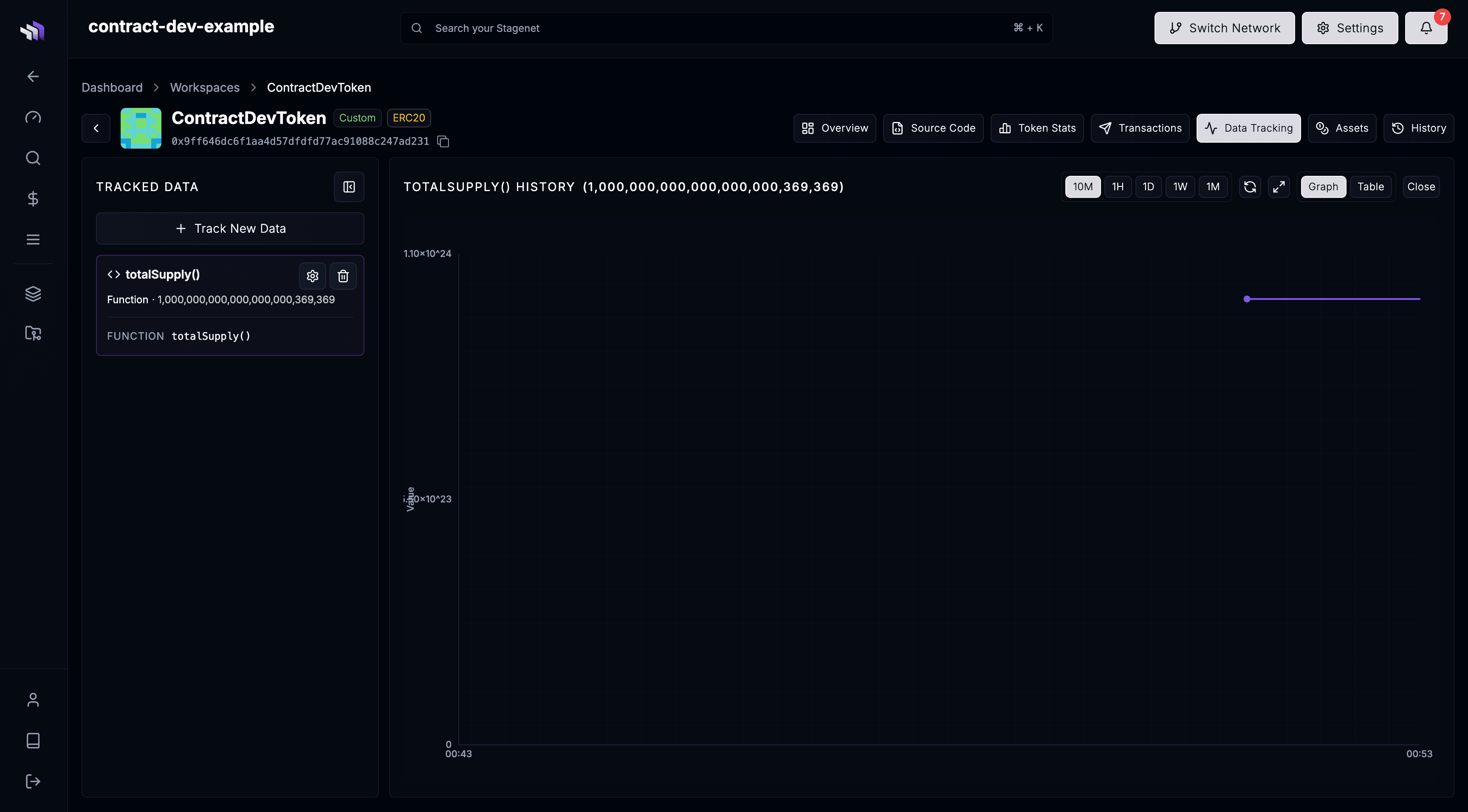Screen dimensions: 1468x812
Task: Select the search icon in the left sidebar
Action: [x=32, y=158]
